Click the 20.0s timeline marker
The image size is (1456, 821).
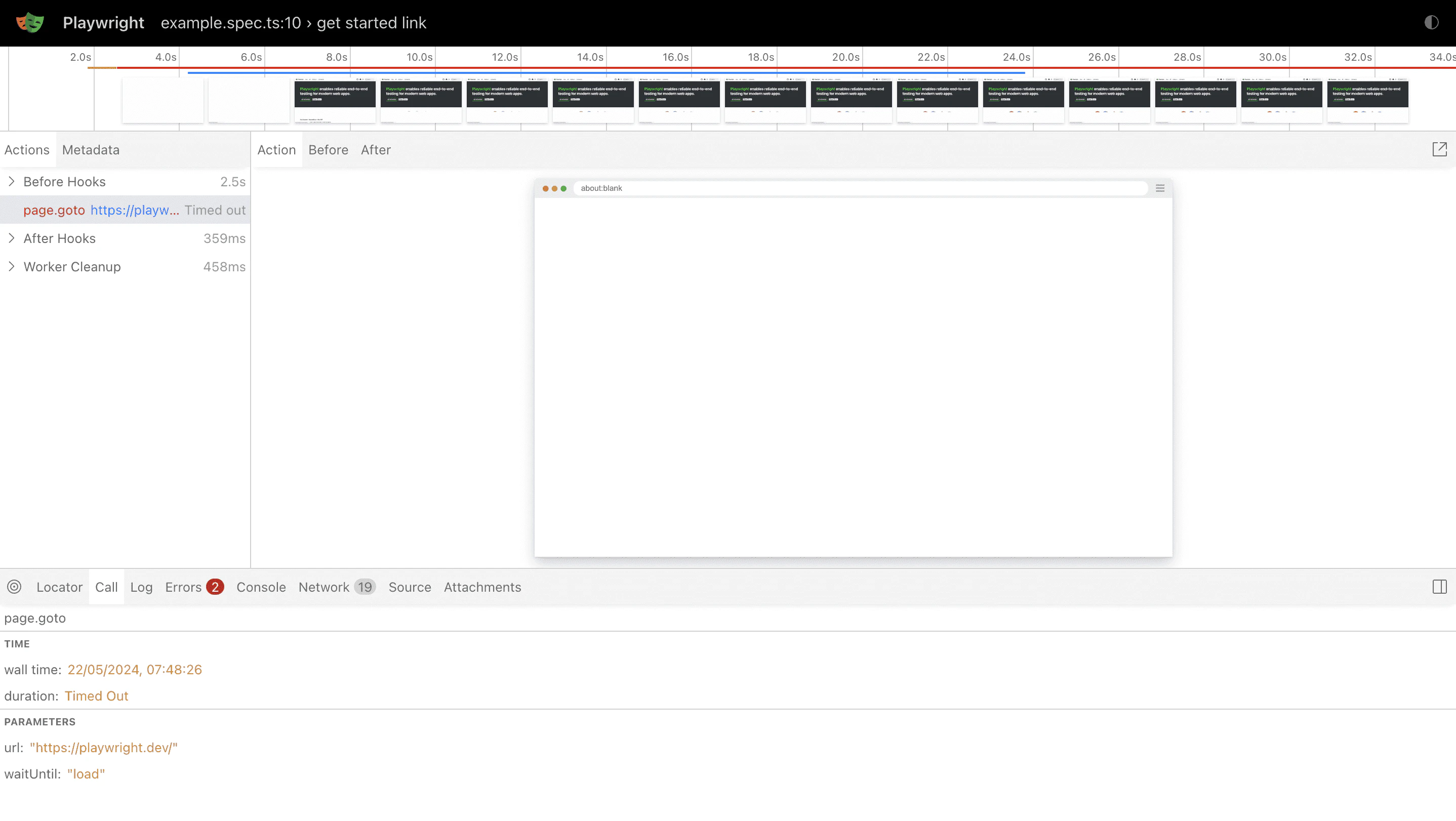[845, 57]
